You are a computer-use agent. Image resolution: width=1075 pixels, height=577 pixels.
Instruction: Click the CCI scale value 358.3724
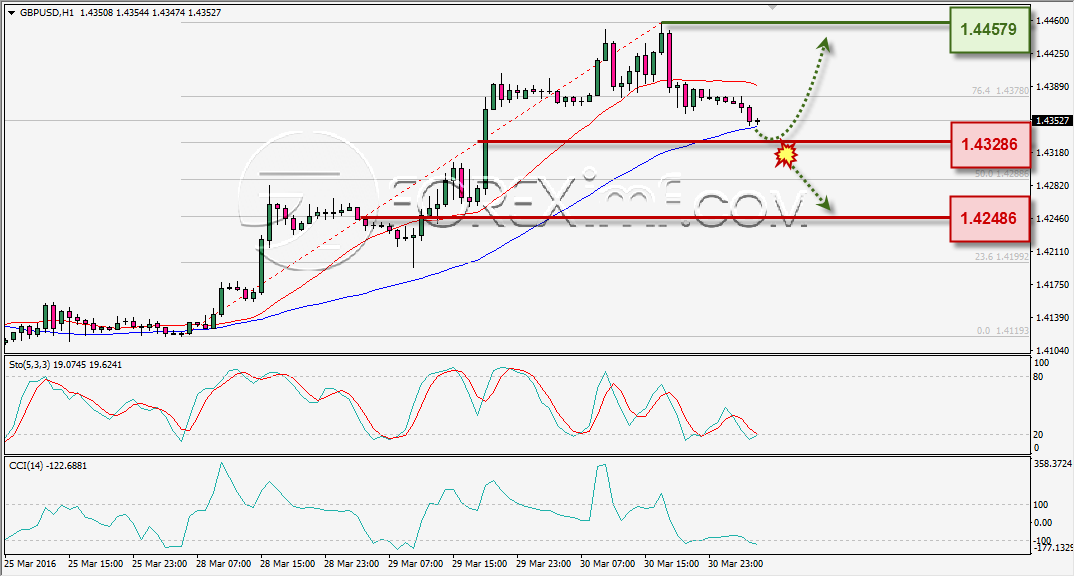click(1052, 464)
